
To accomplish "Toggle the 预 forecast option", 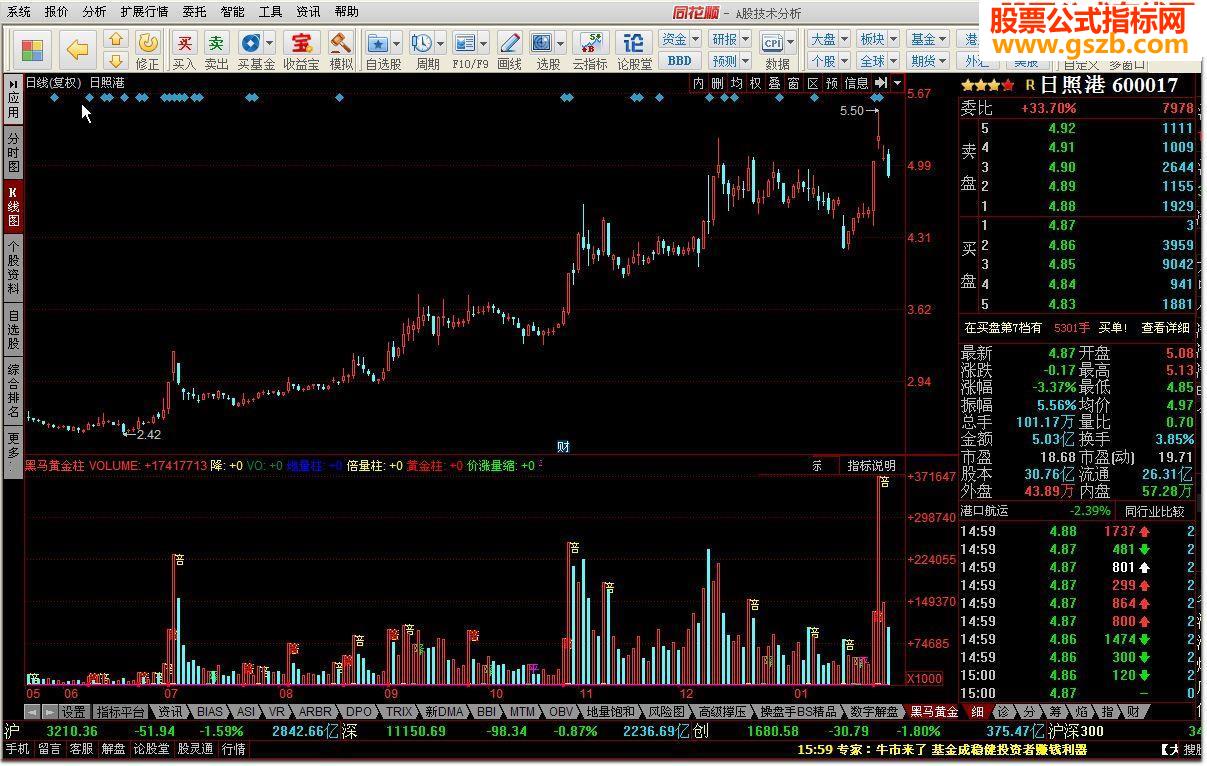I will click(x=832, y=83).
